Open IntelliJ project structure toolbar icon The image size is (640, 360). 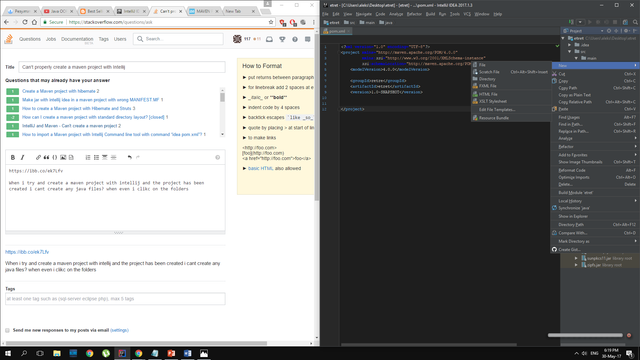(625, 22)
